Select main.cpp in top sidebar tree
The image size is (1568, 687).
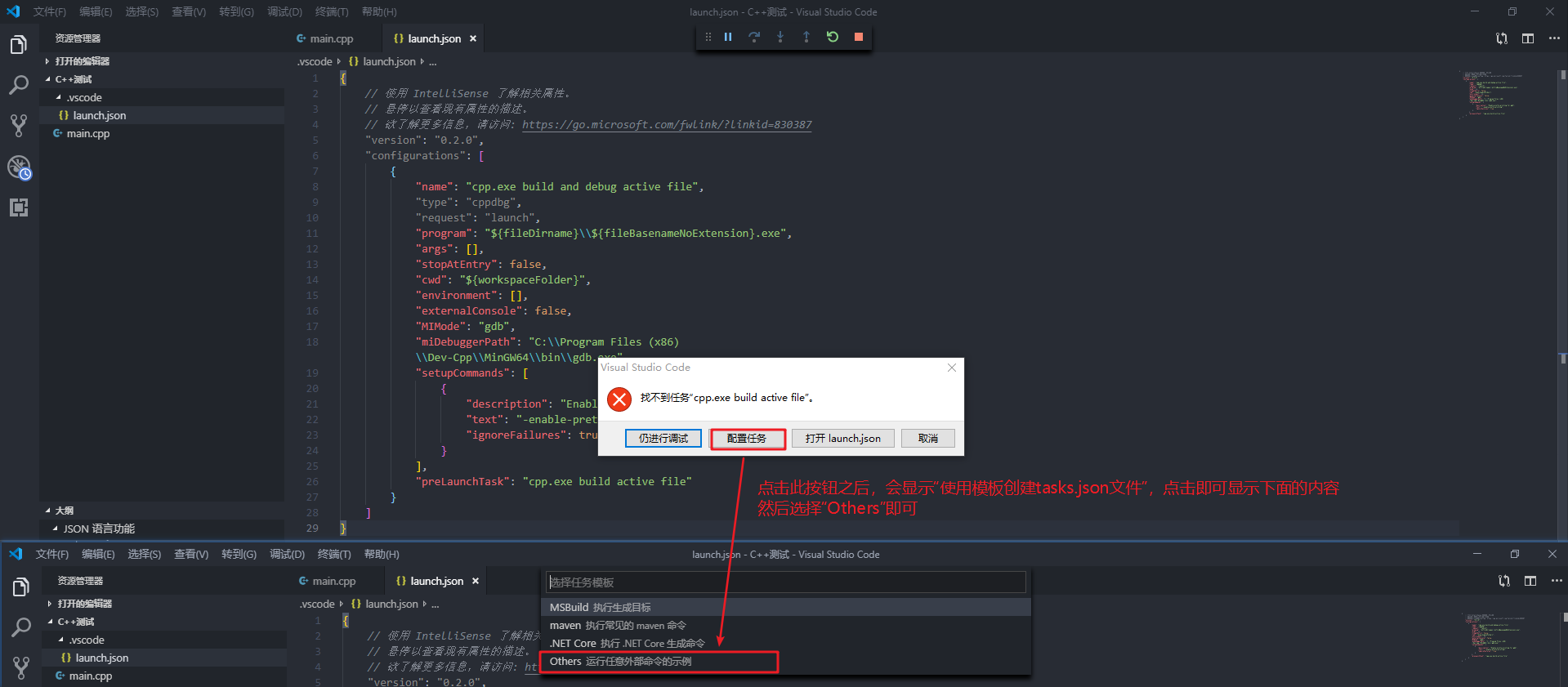coord(162,133)
